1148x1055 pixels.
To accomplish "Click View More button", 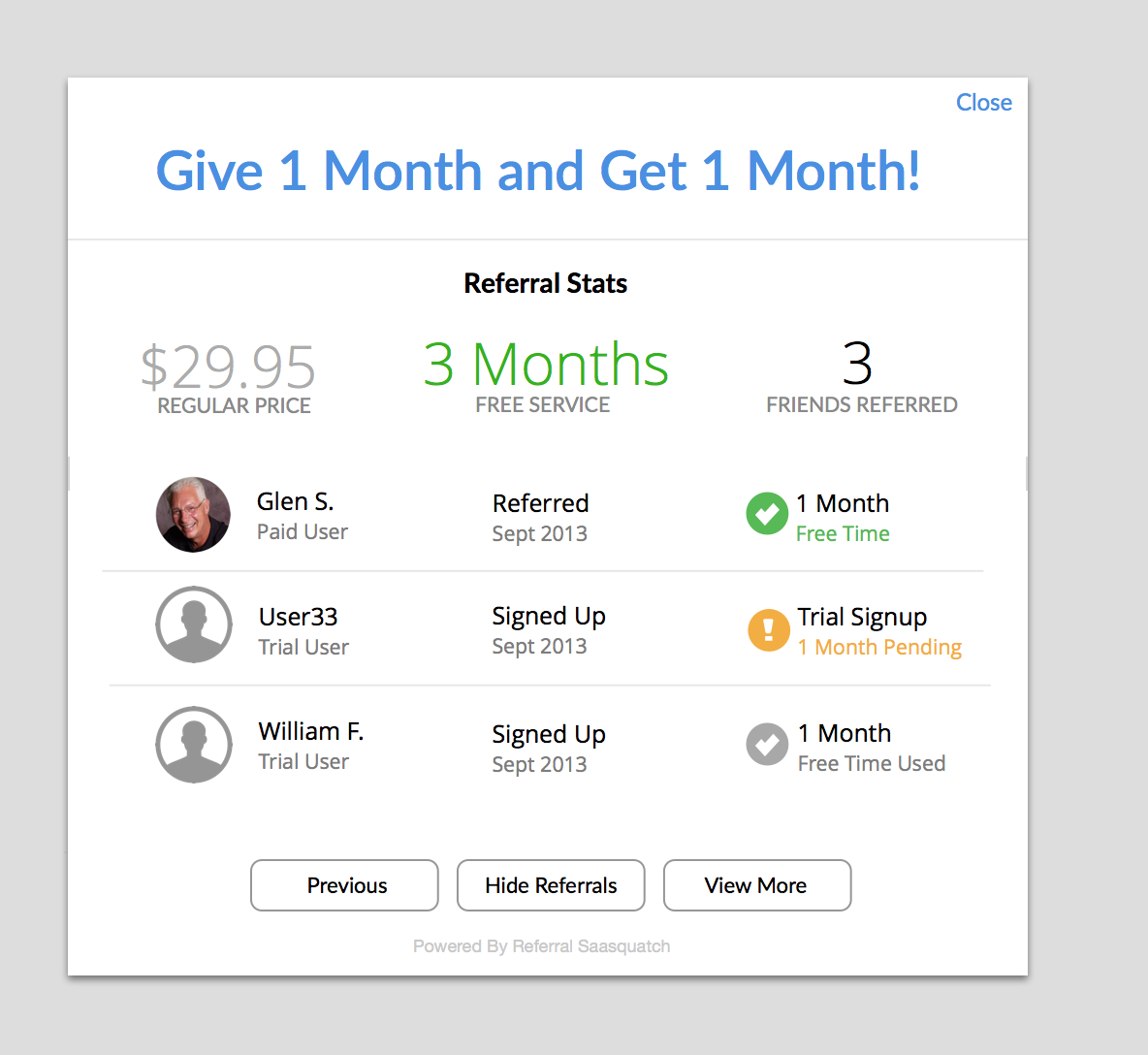I will point(756,885).
